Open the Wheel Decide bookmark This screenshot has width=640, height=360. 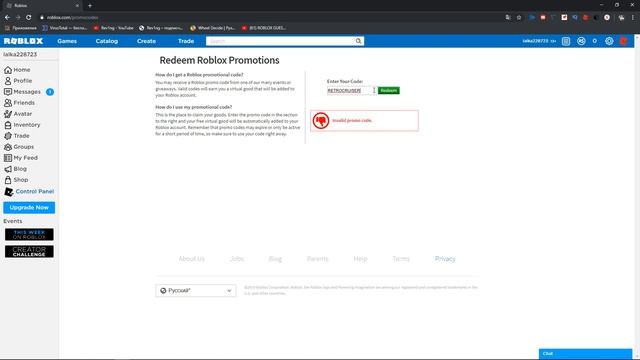(x=213, y=28)
